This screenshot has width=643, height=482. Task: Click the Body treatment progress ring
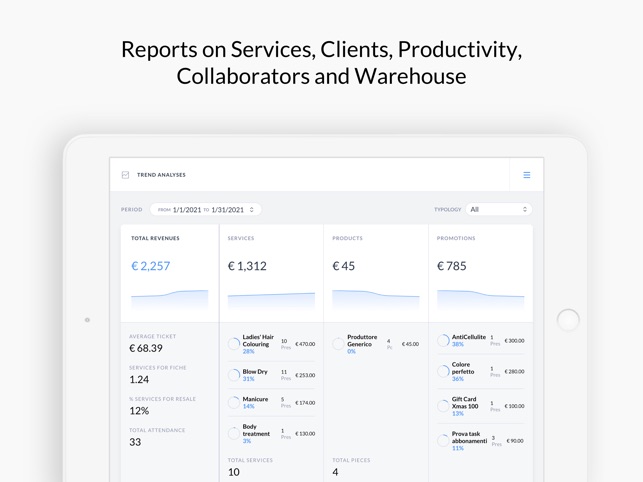click(234, 433)
